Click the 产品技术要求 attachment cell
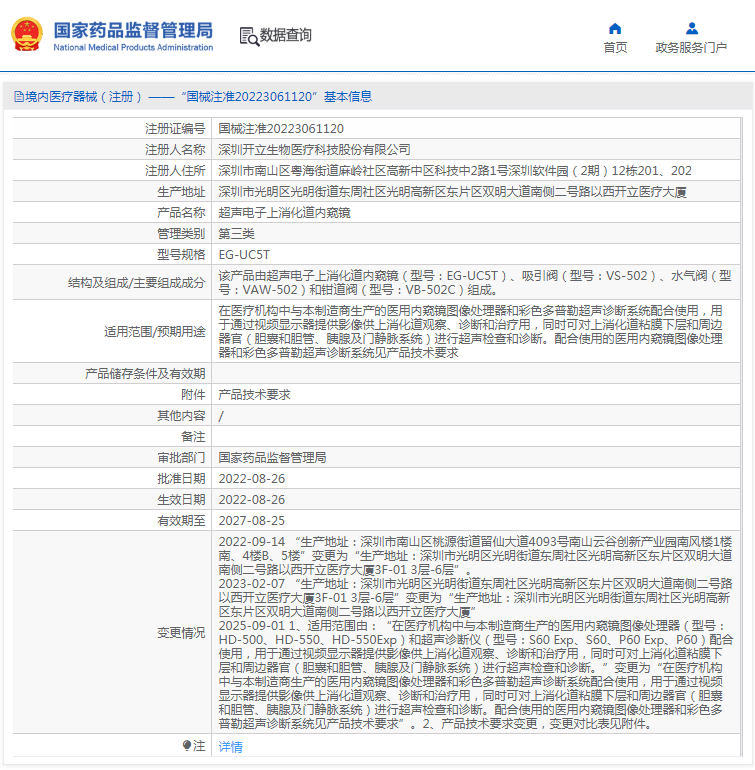Screen dimensions: 755x770 coord(254,395)
